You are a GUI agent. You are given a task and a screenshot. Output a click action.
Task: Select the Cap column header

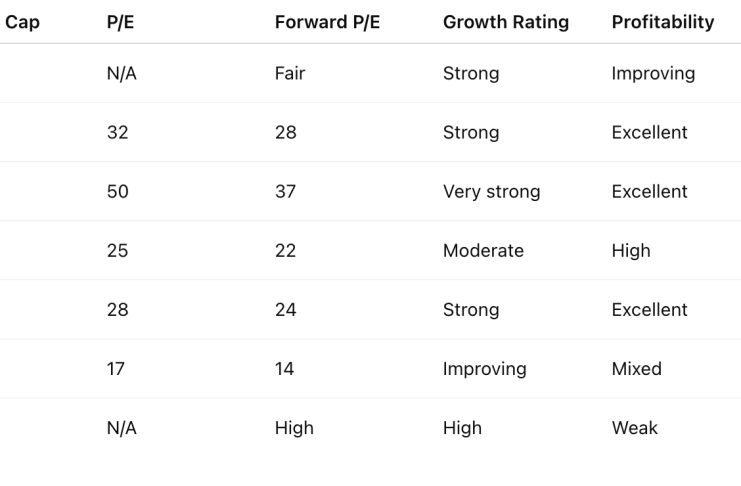tap(23, 22)
